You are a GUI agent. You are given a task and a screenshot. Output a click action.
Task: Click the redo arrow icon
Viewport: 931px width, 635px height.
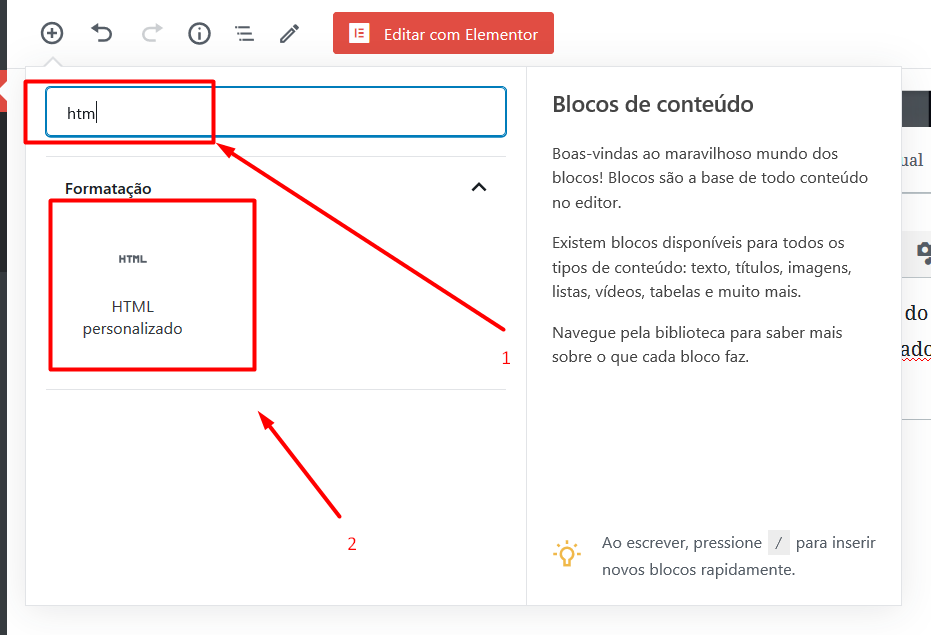point(151,33)
